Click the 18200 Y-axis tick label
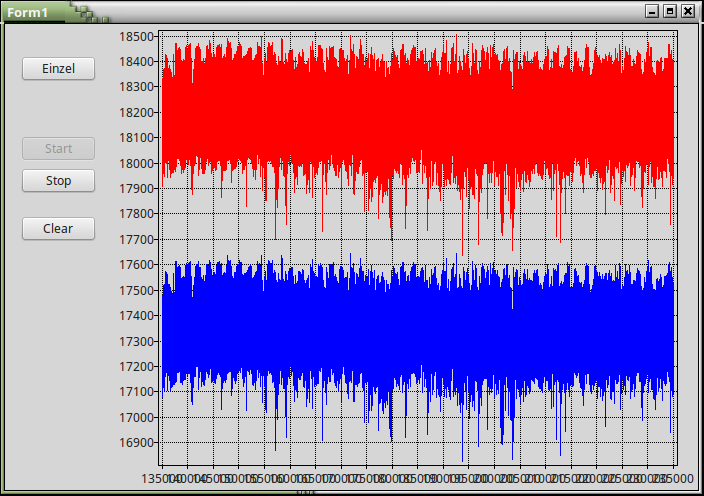 pyautogui.click(x=136, y=113)
